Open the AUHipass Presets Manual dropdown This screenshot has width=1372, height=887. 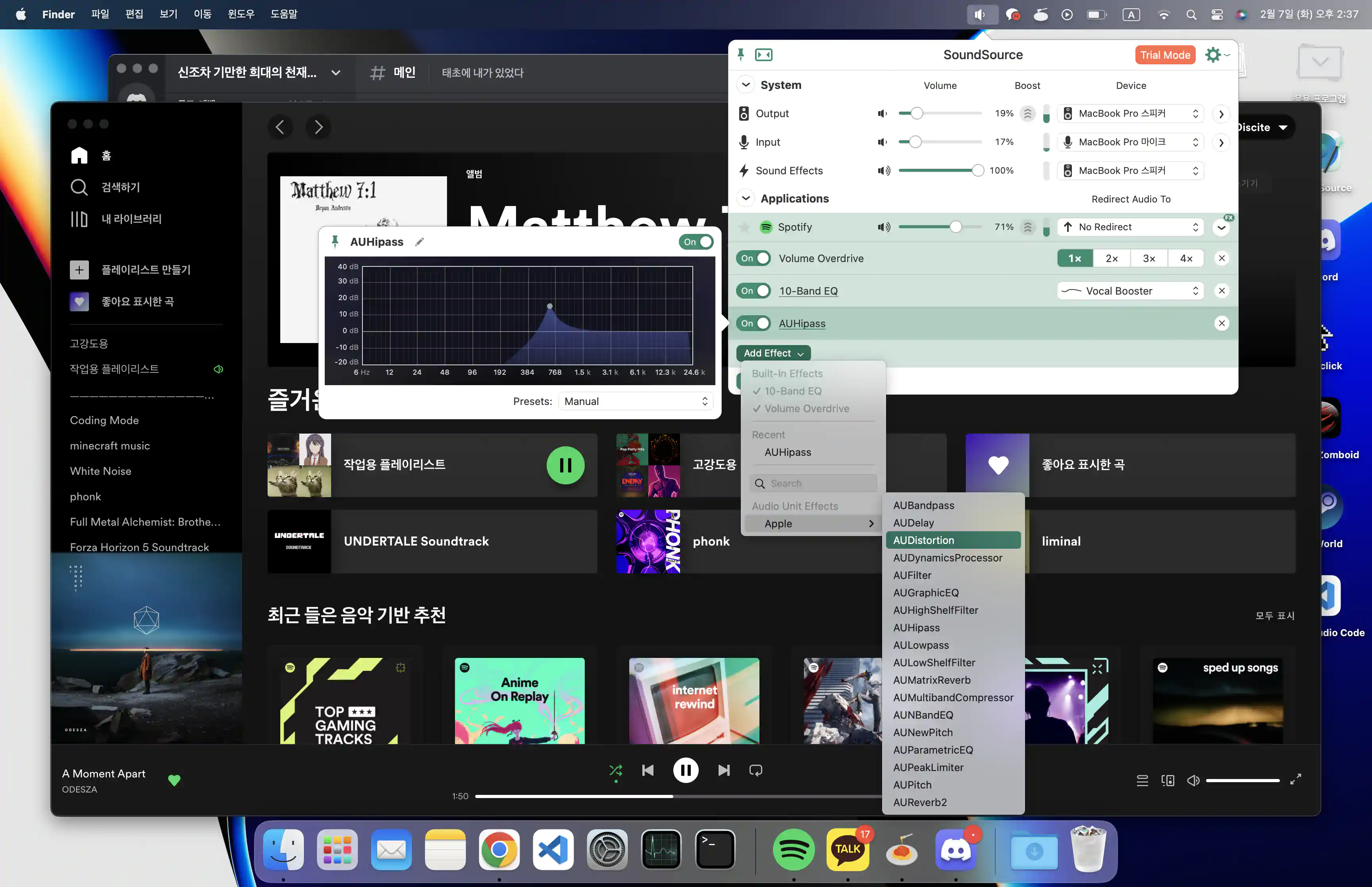(x=636, y=401)
